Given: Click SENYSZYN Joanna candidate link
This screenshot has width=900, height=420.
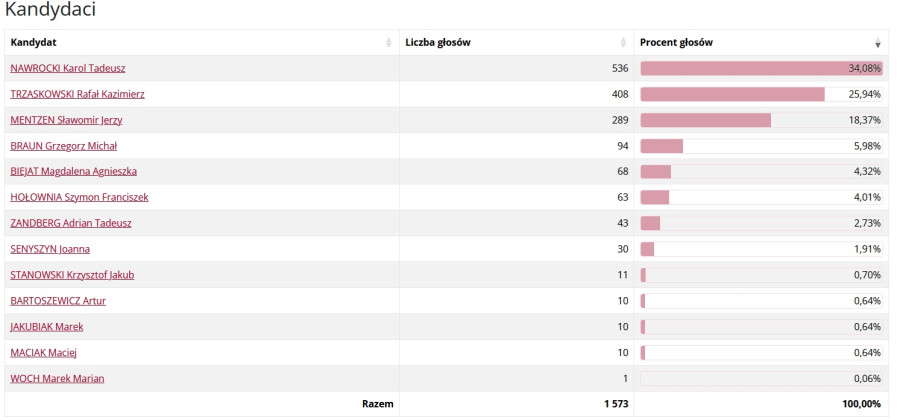Looking at the screenshot, I should point(50,249).
